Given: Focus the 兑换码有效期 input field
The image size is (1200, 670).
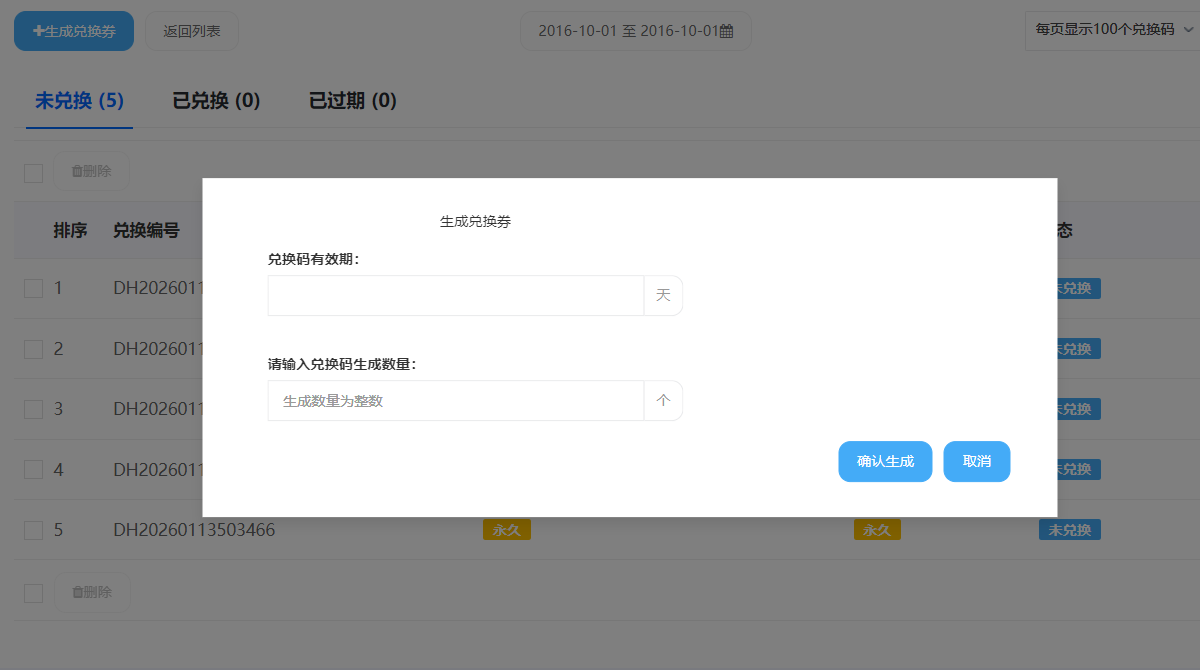Looking at the screenshot, I should (x=455, y=296).
